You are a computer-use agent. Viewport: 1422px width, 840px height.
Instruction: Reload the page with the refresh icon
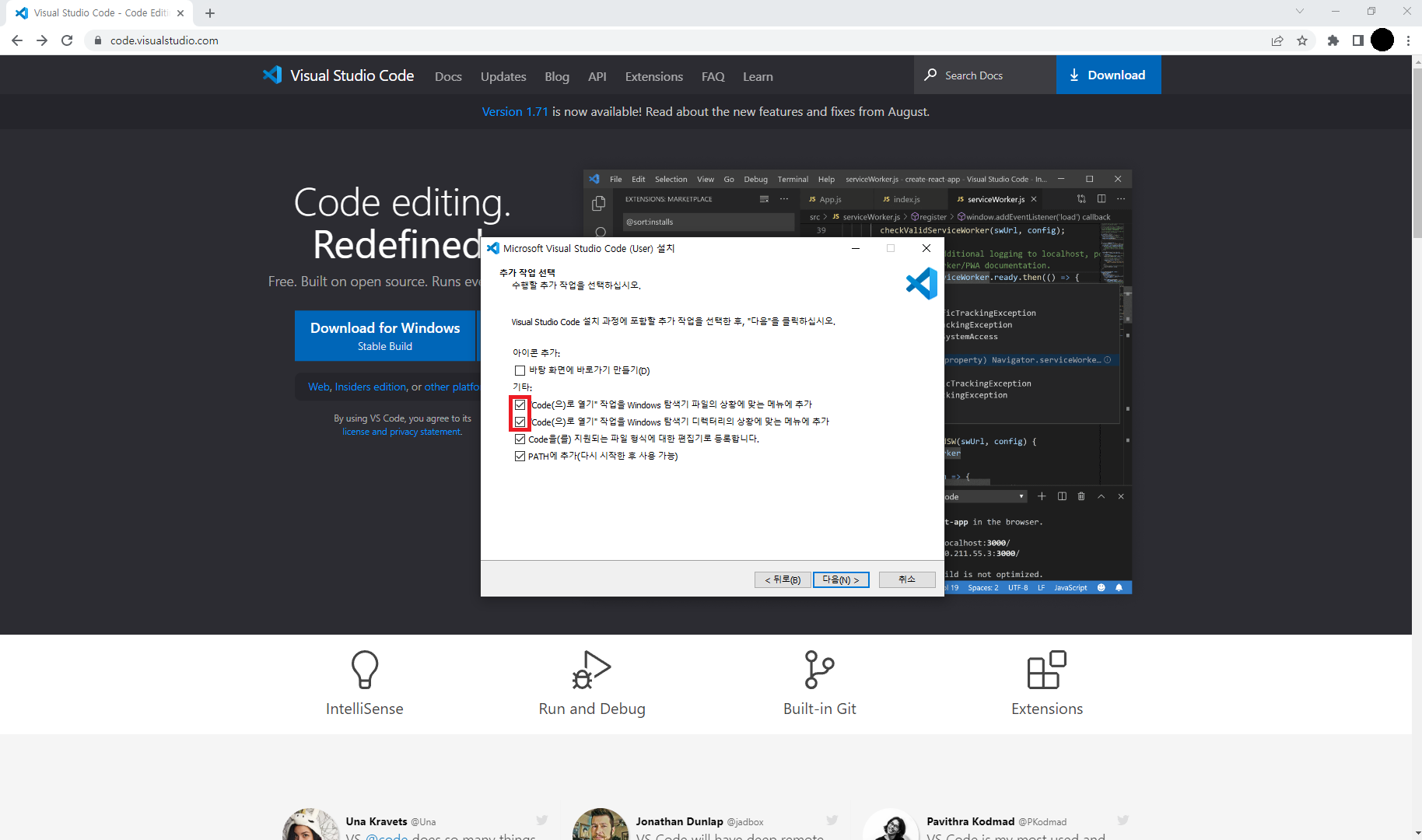67,40
